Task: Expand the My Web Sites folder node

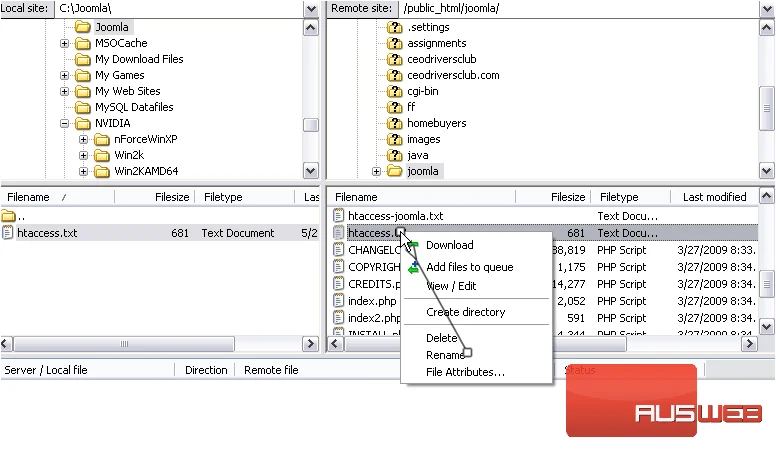Action: [64, 92]
